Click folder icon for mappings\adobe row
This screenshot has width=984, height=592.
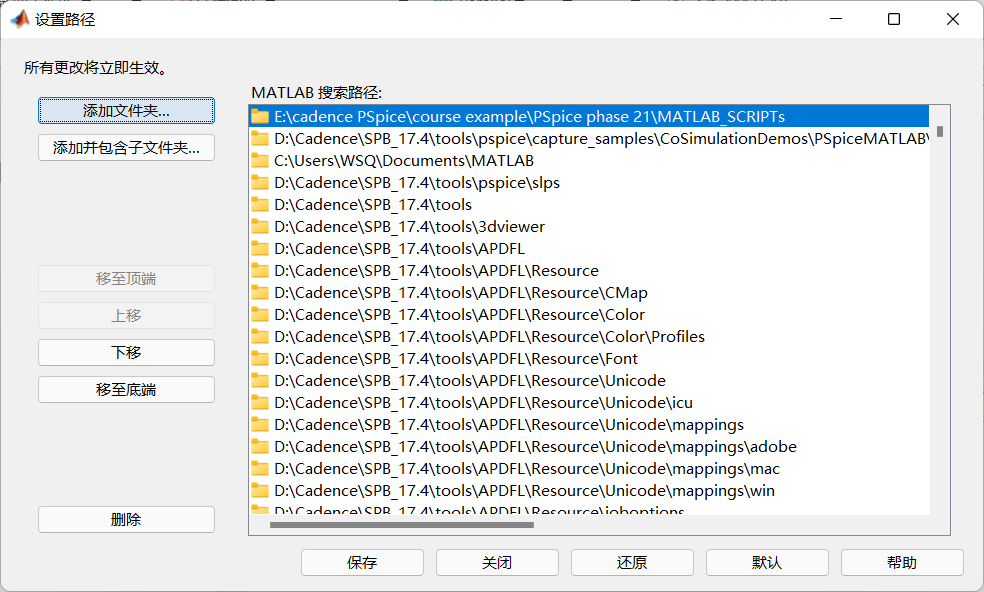pos(260,446)
